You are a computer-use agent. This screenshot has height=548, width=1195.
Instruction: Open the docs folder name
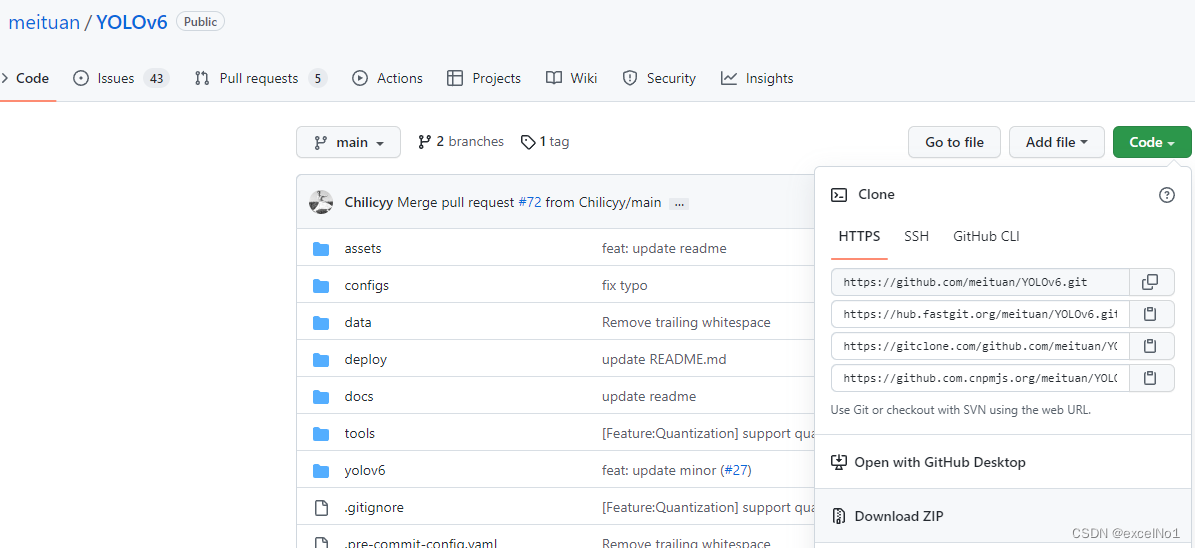pyautogui.click(x=359, y=396)
